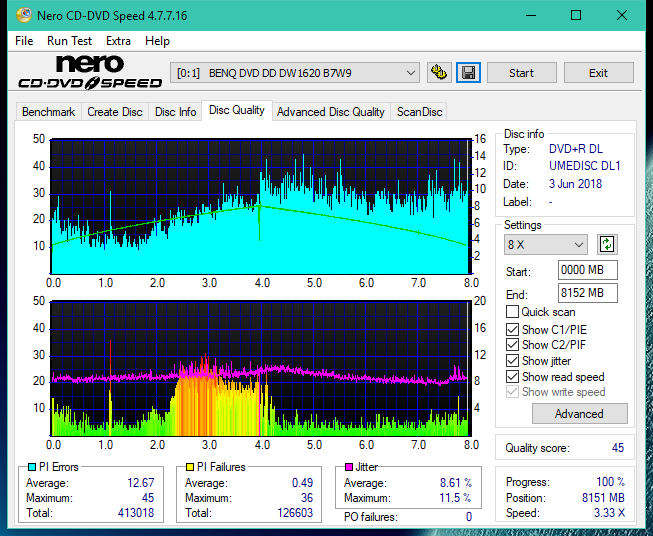Viewport: 653px width, 536px height.
Task: Click the Progress value 100 %
Action: (610, 482)
